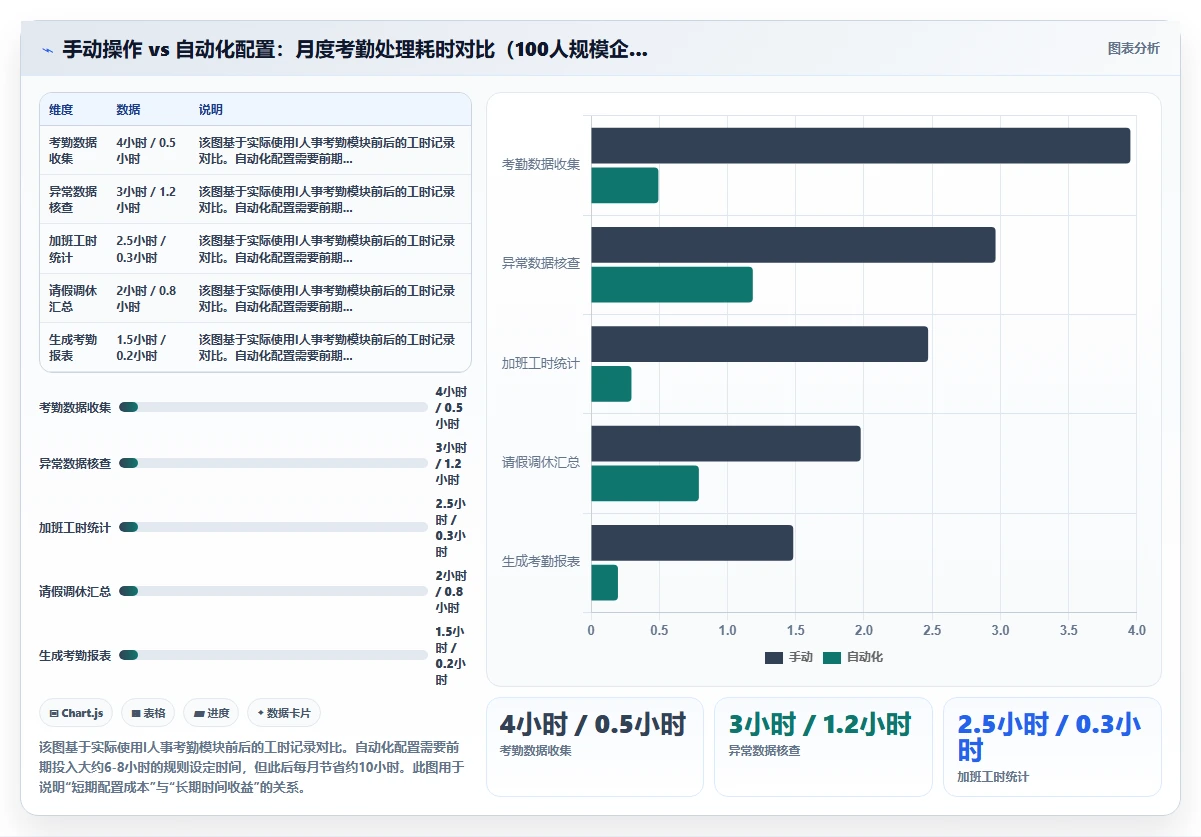Click the 请假调休汇总 label on chart y-axis

[x=541, y=462]
